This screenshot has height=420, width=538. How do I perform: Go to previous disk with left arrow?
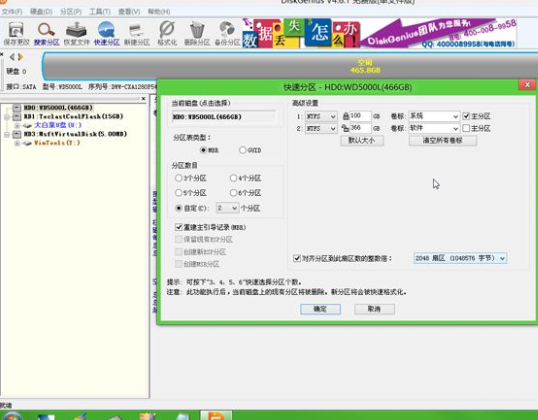(x=12, y=57)
